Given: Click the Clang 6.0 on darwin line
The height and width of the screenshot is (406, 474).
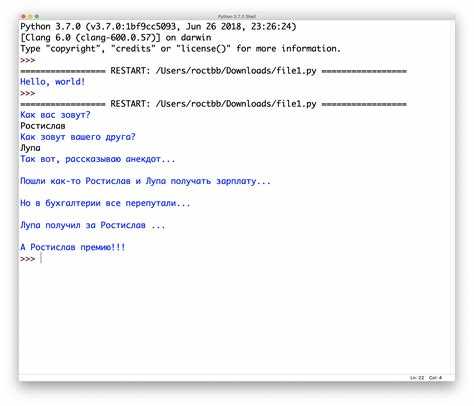Looking at the screenshot, I should pos(116,37).
